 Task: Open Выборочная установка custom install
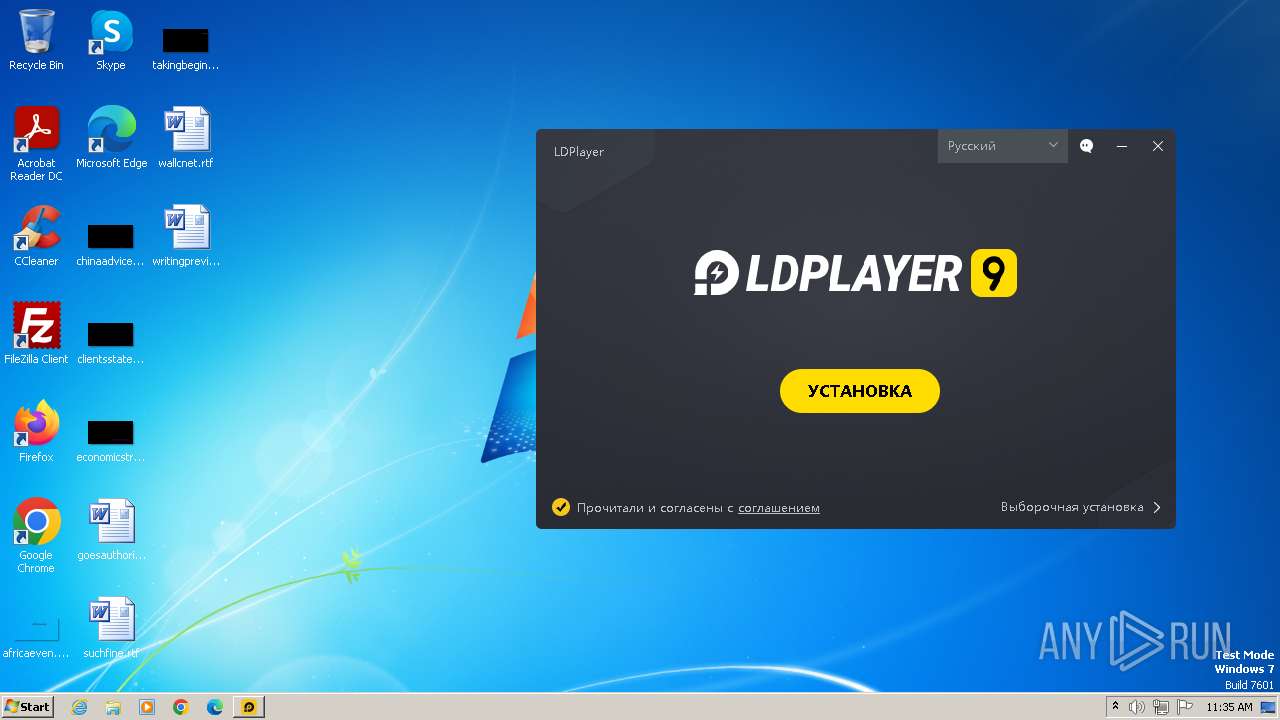point(1081,507)
